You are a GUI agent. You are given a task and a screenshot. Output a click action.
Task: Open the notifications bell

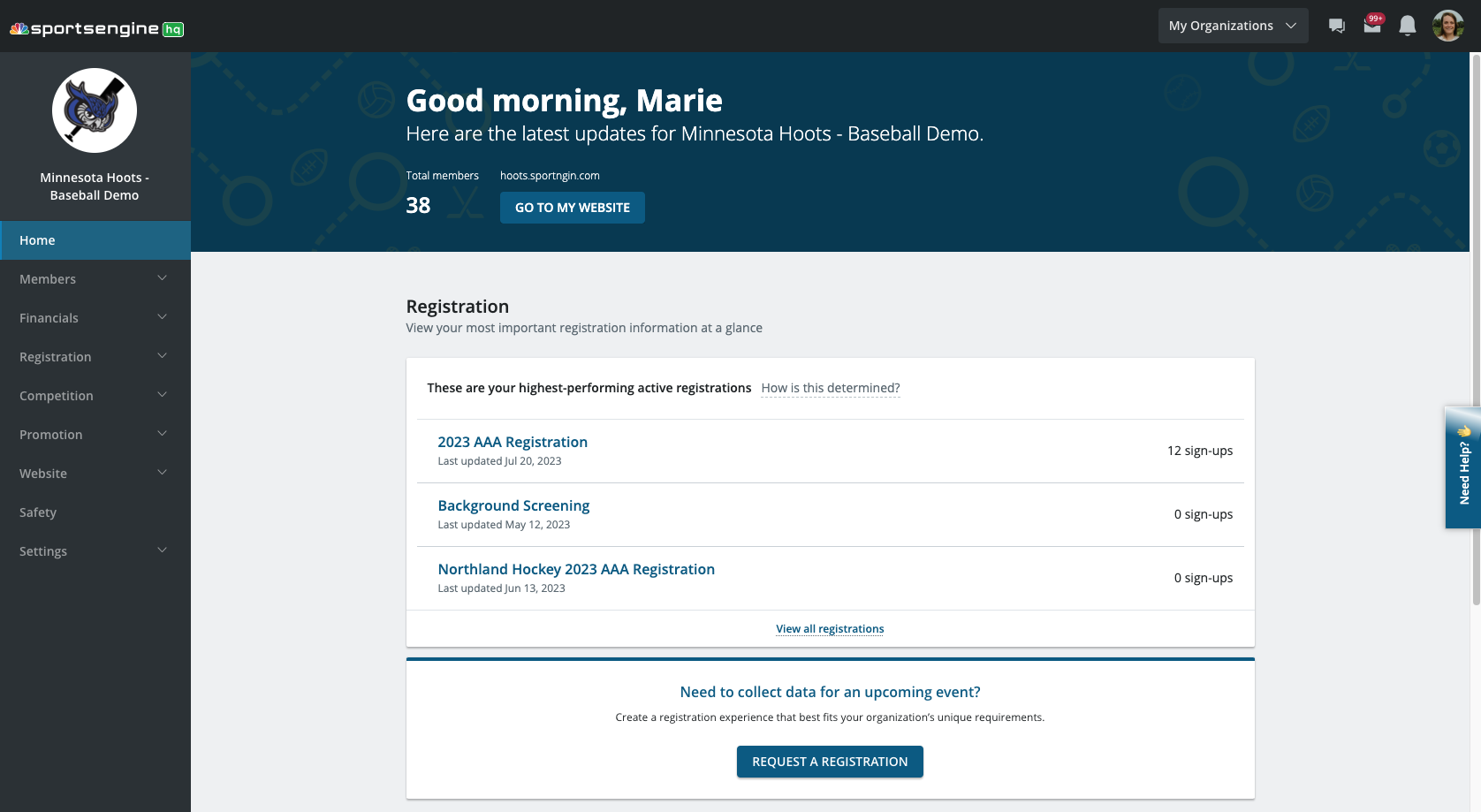click(x=1407, y=25)
